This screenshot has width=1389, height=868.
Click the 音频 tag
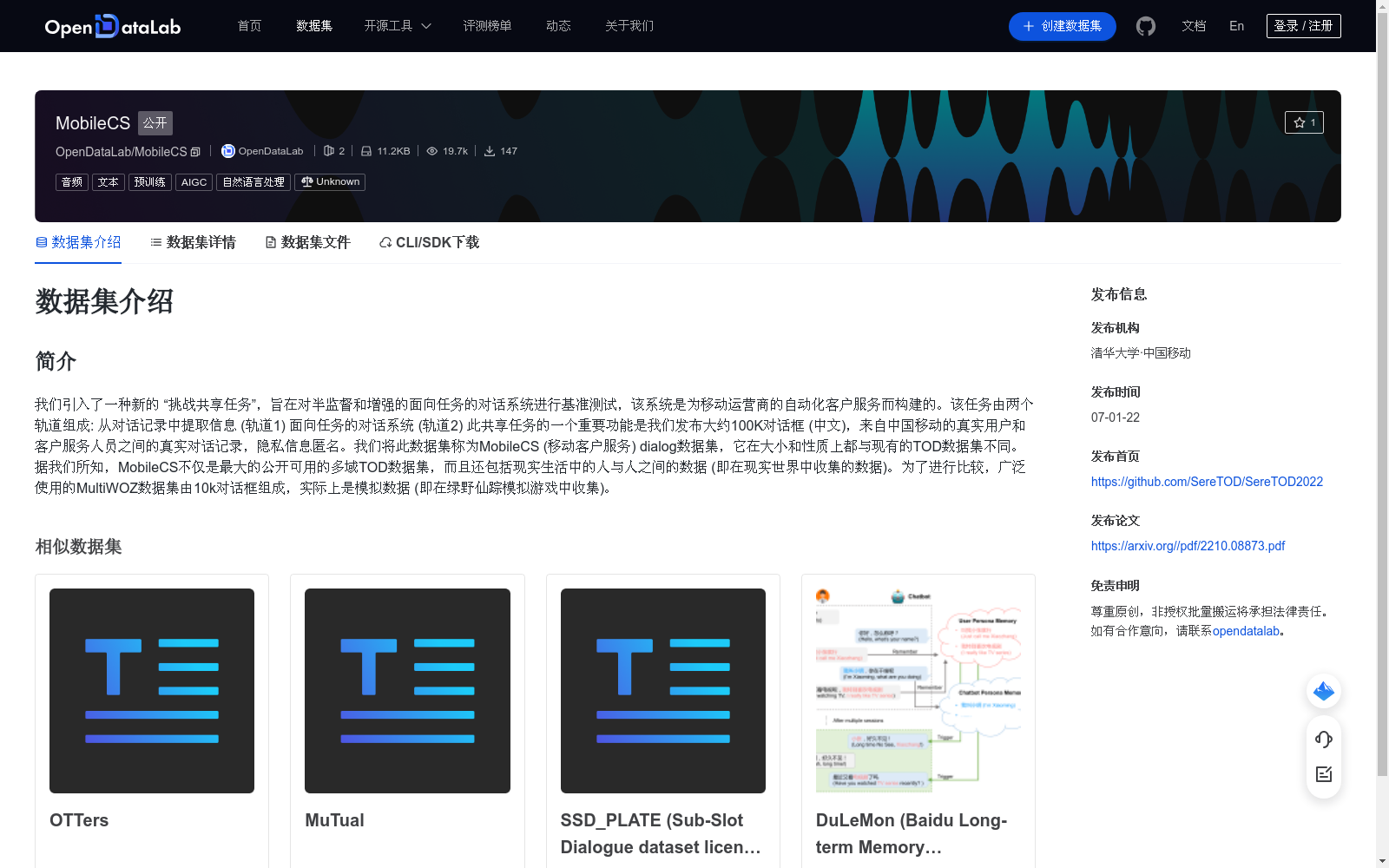click(x=72, y=182)
